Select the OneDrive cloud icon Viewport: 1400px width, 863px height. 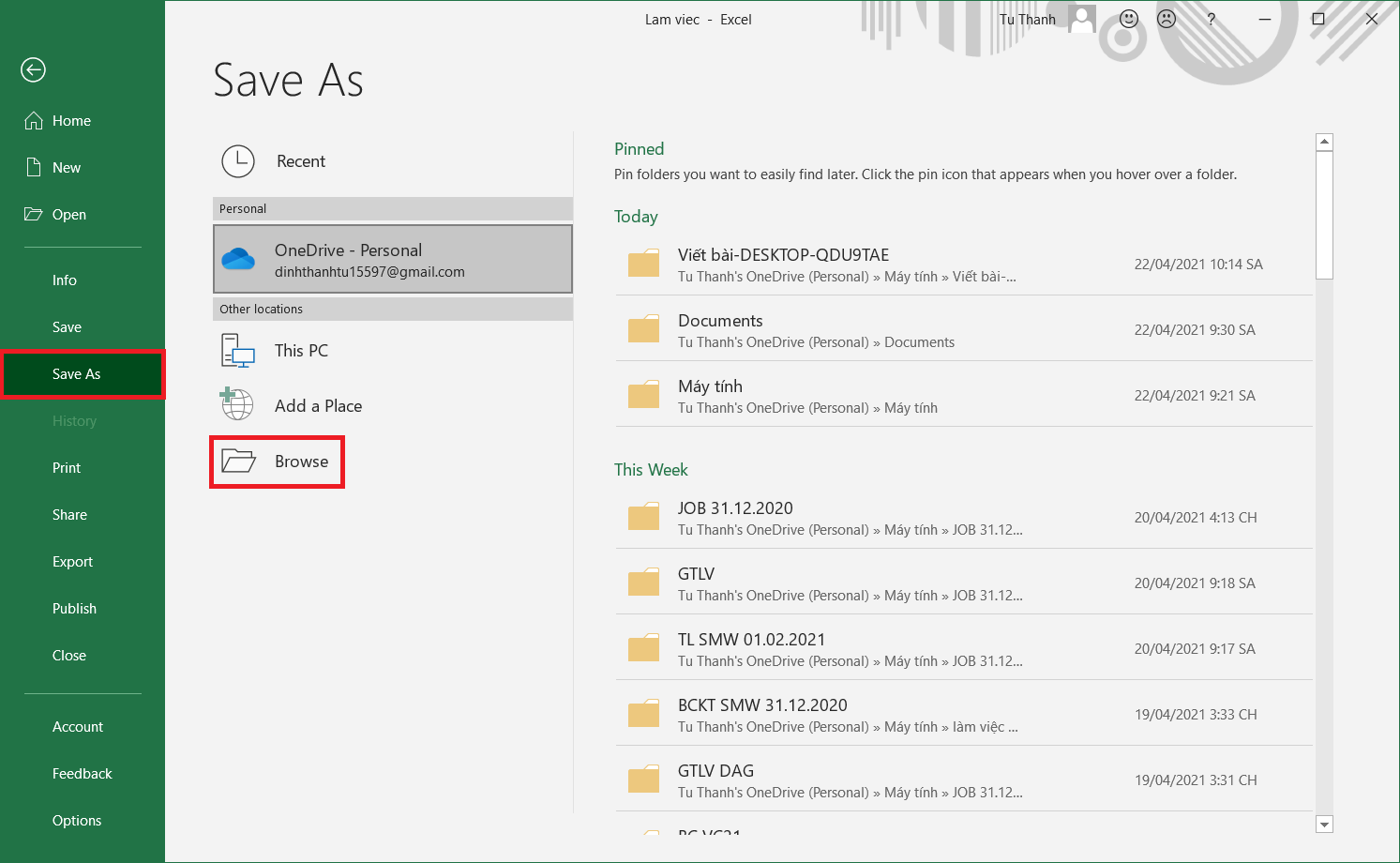pyautogui.click(x=238, y=259)
